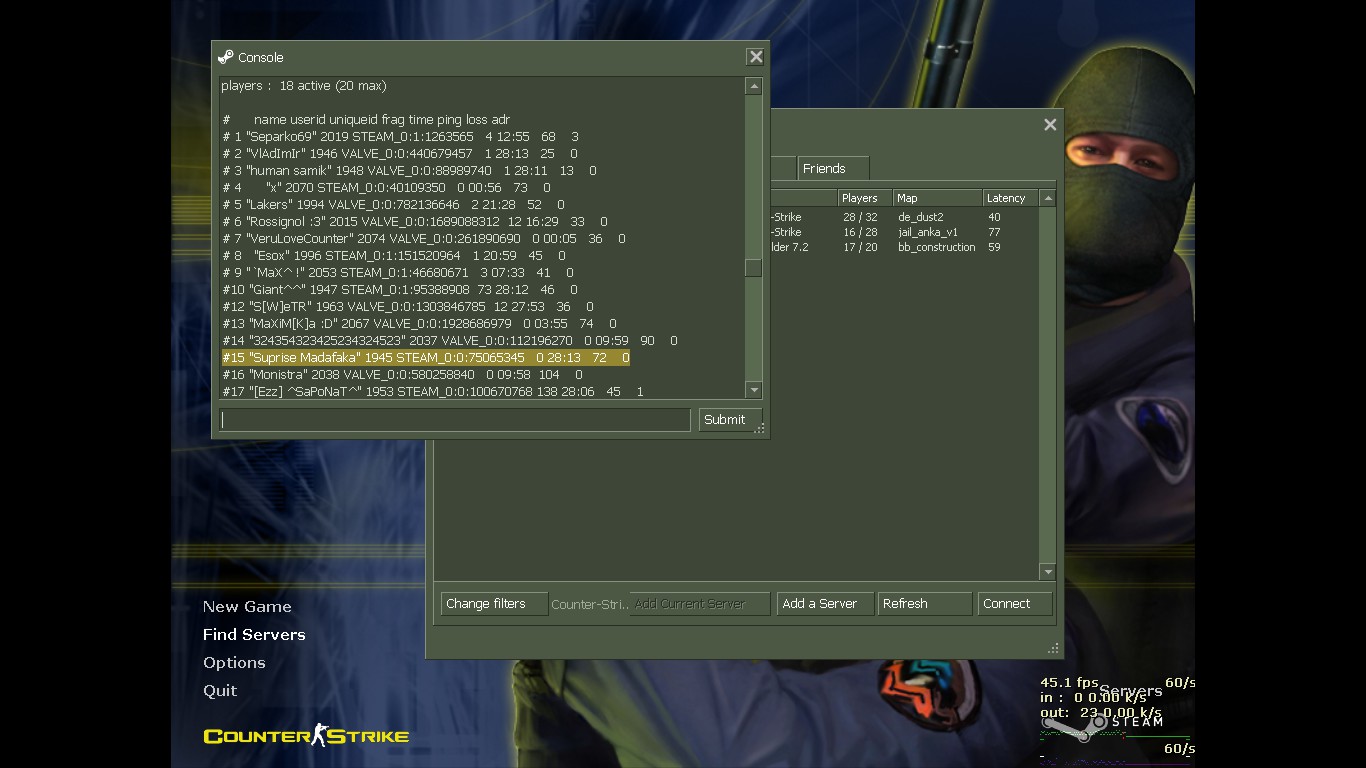Click the "MaXiM[K]a :D" player line
1366x768 pixels.
419,323
